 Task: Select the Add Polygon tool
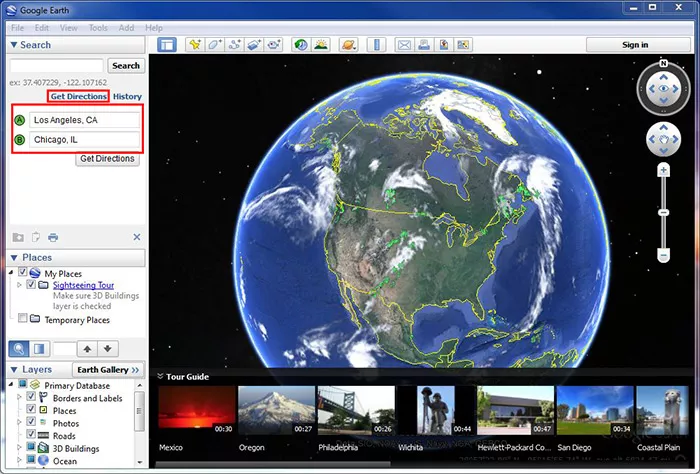point(215,45)
